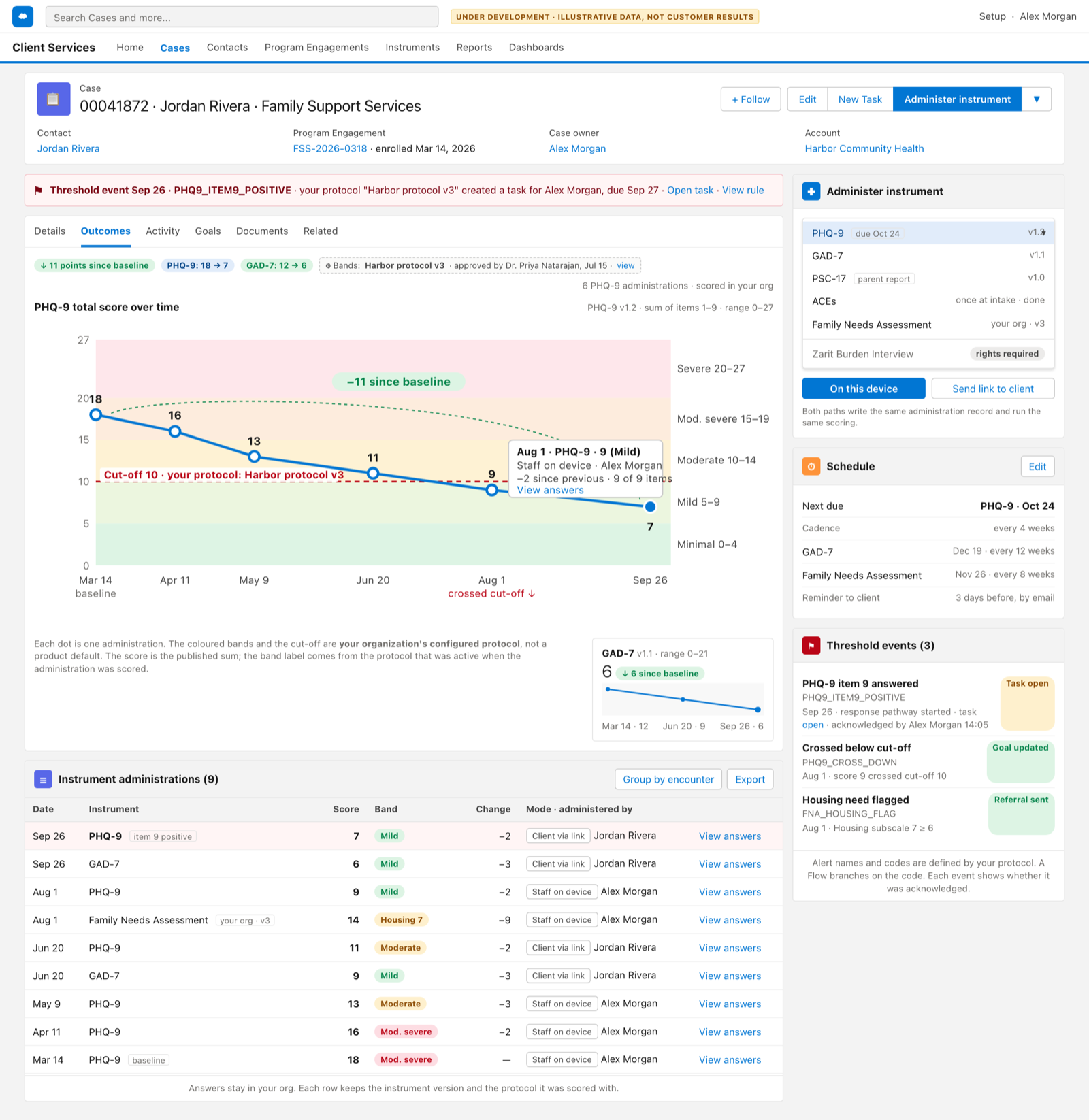Image resolution: width=1089 pixels, height=1120 pixels.
Task: Open the Activity tab
Action: tap(163, 231)
